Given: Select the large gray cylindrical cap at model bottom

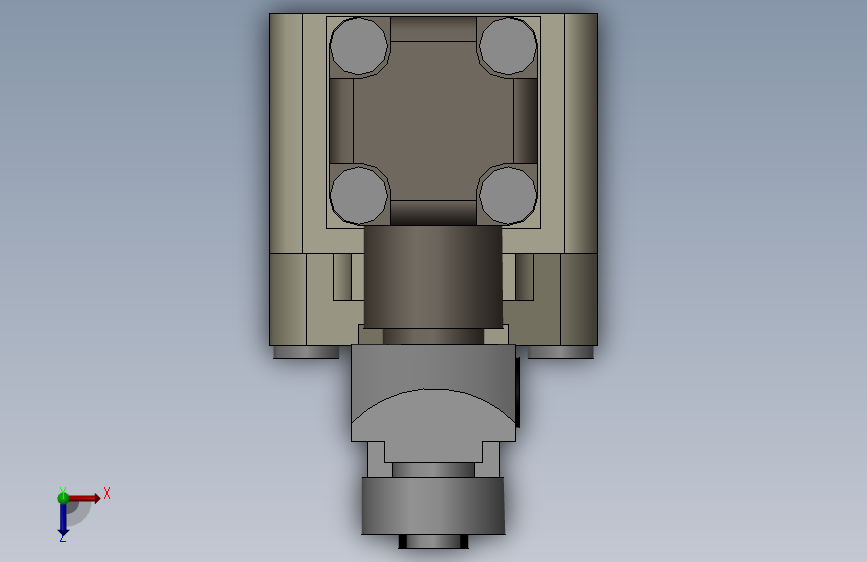Looking at the screenshot, I should coord(434,506).
